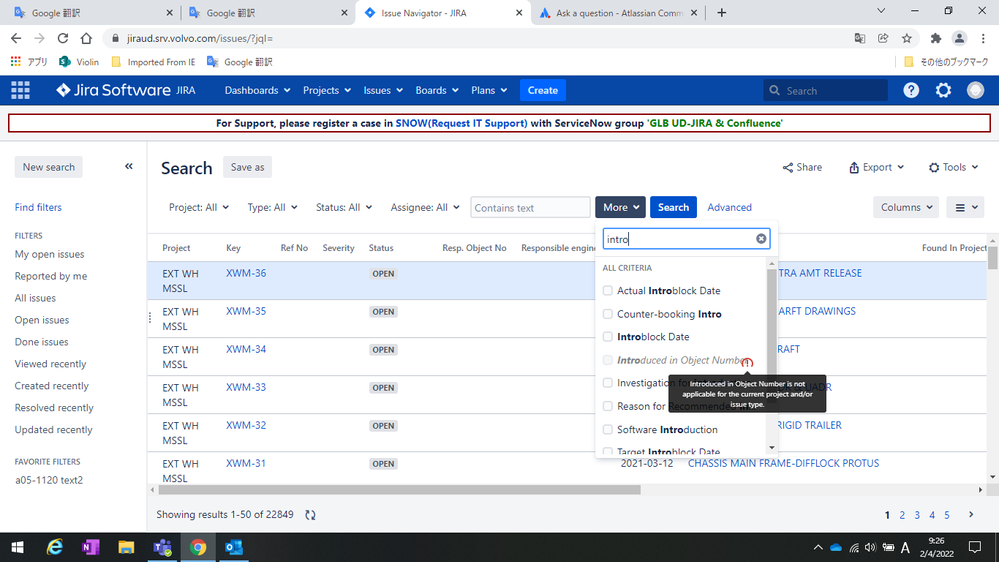The height and width of the screenshot is (562, 999).
Task: Click the blue Create button
Action: (543, 90)
